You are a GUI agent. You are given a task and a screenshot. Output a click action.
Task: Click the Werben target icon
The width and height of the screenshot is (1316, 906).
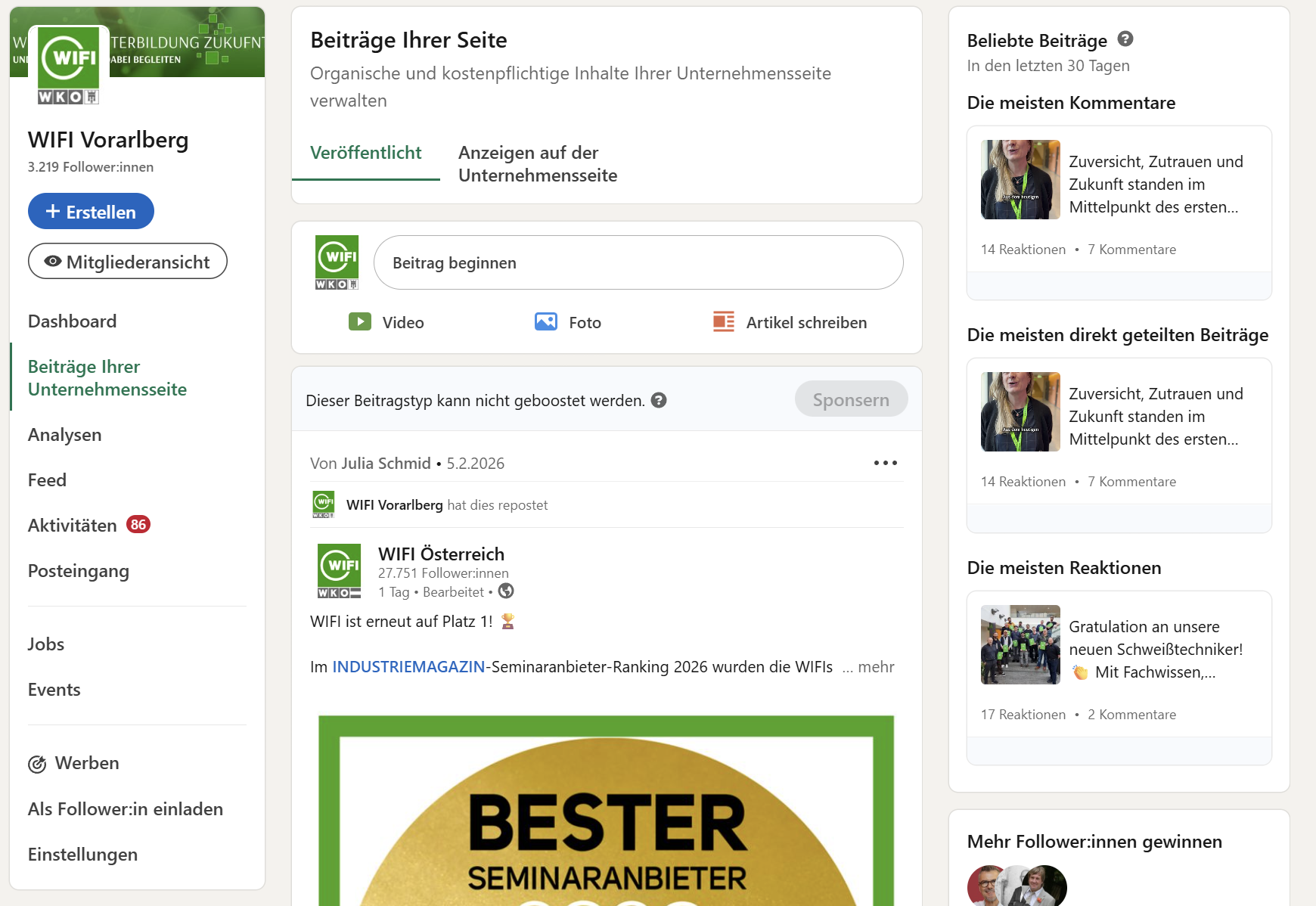pos(37,764)
